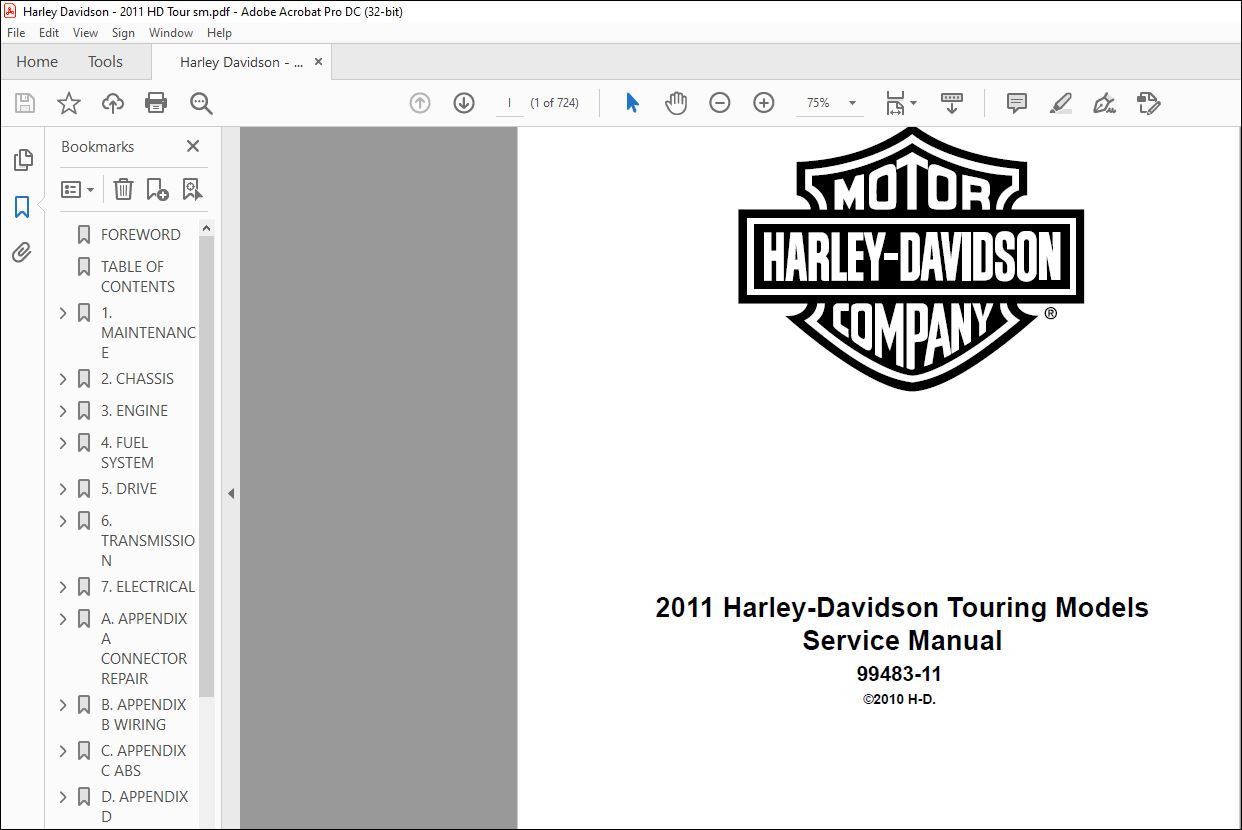Activate the Hand pan tool
1242x830 pixels.
tap(676, 103)
